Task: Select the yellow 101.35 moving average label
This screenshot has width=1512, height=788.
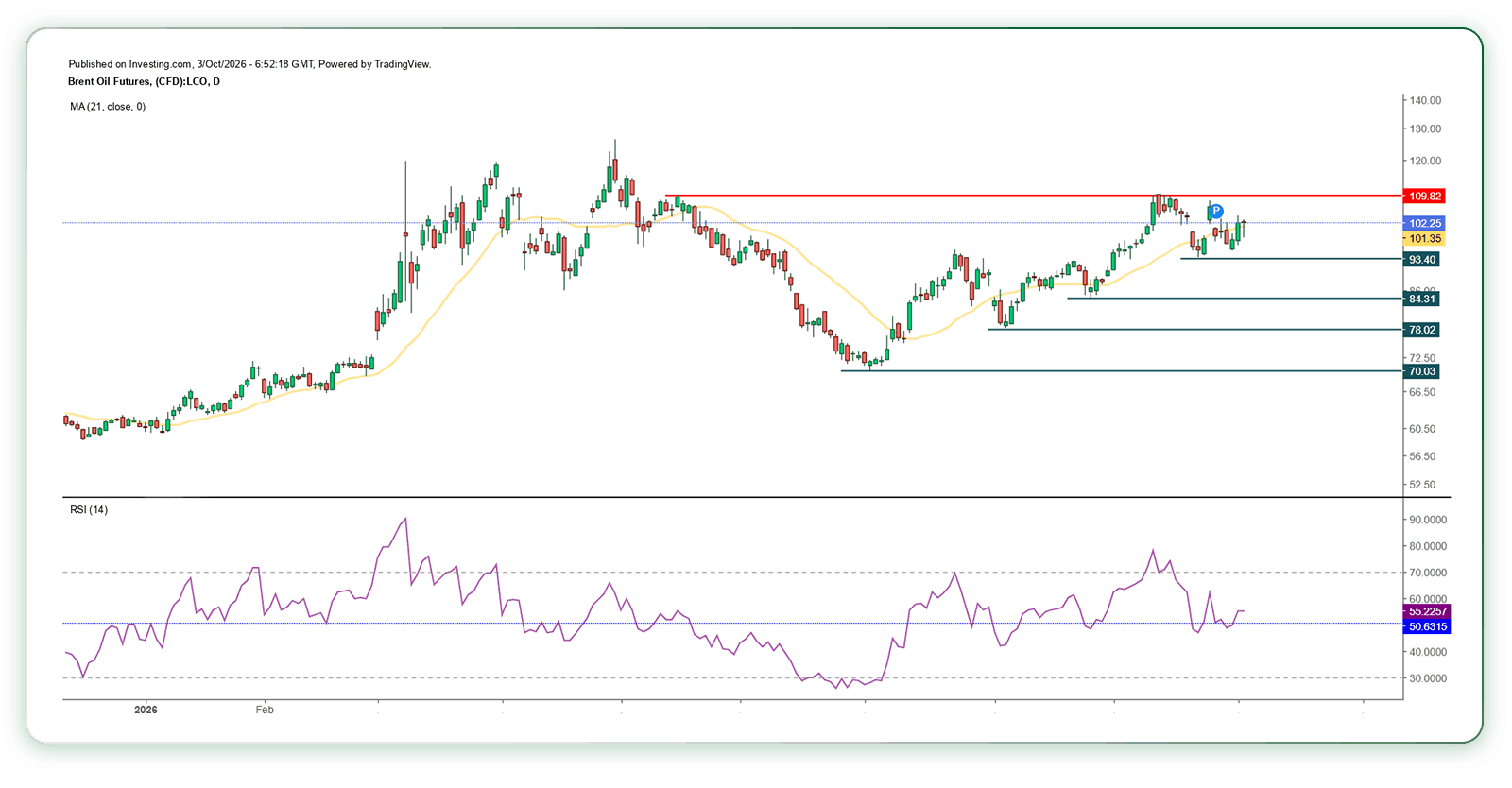Action: pos(1424,239)
